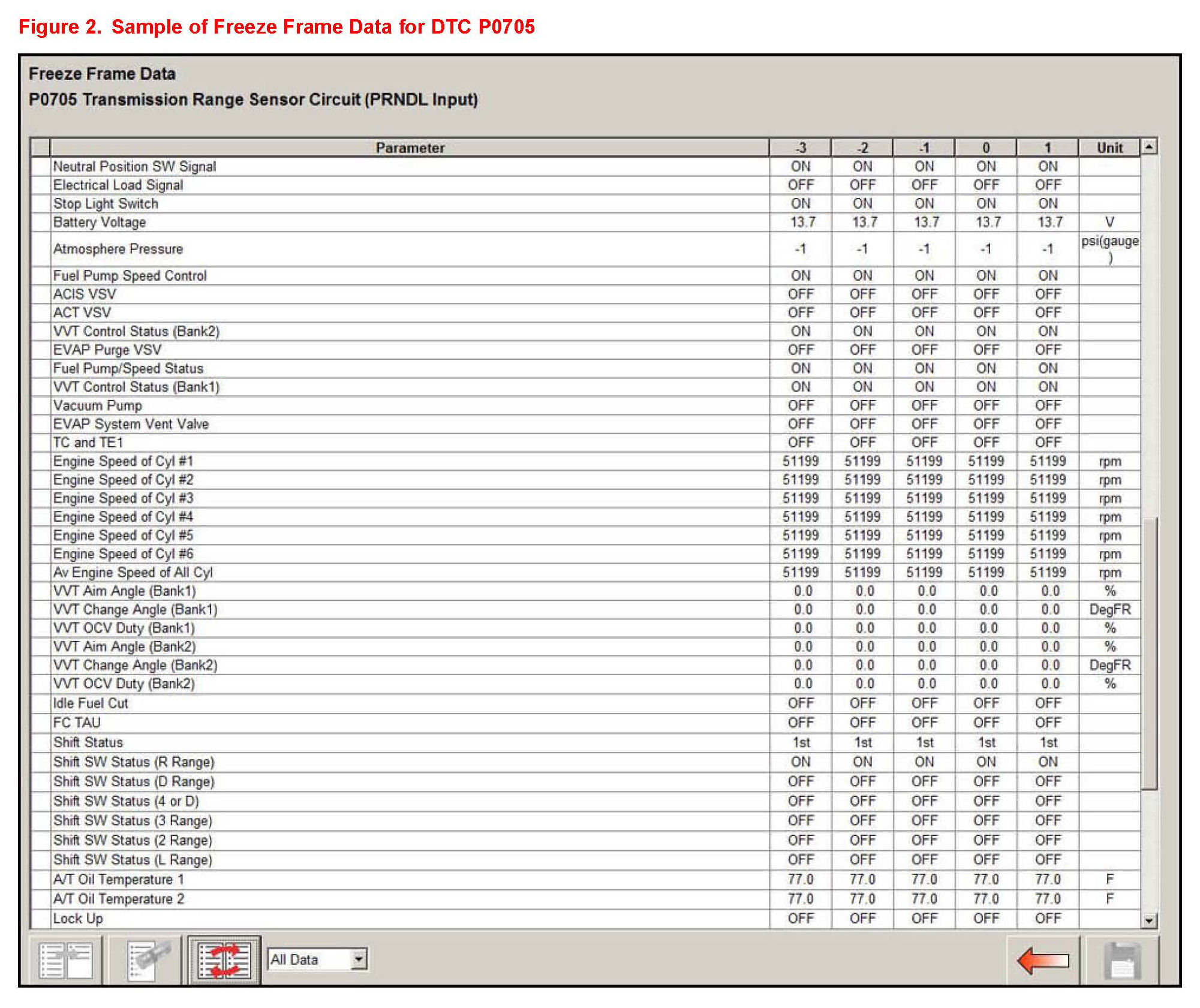Select the Shift Status parameter row
This screenshot has height=1008, width=1200.
tap(88, 742)
